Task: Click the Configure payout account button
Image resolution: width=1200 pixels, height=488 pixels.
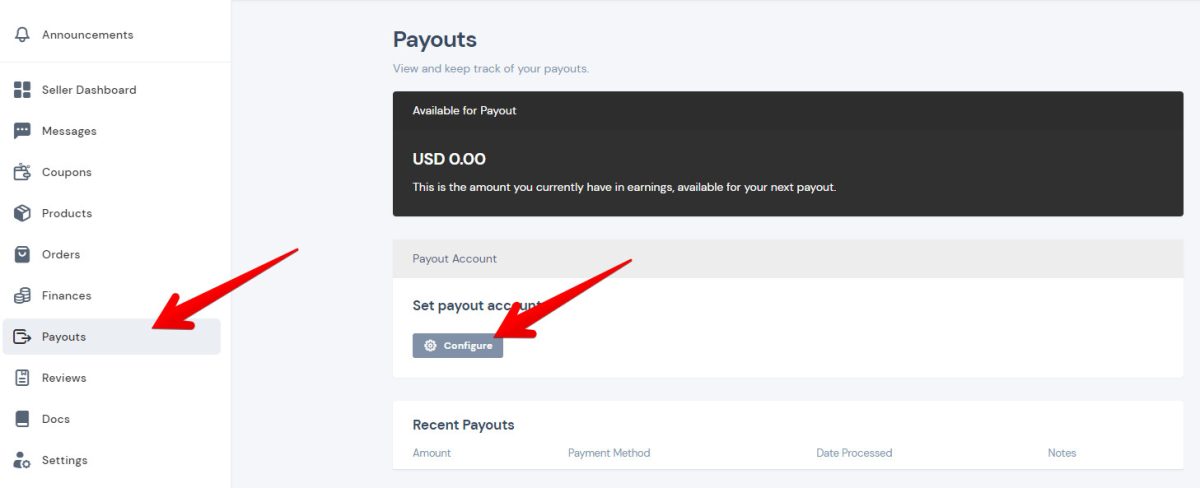Action: [x=458, y=345]
